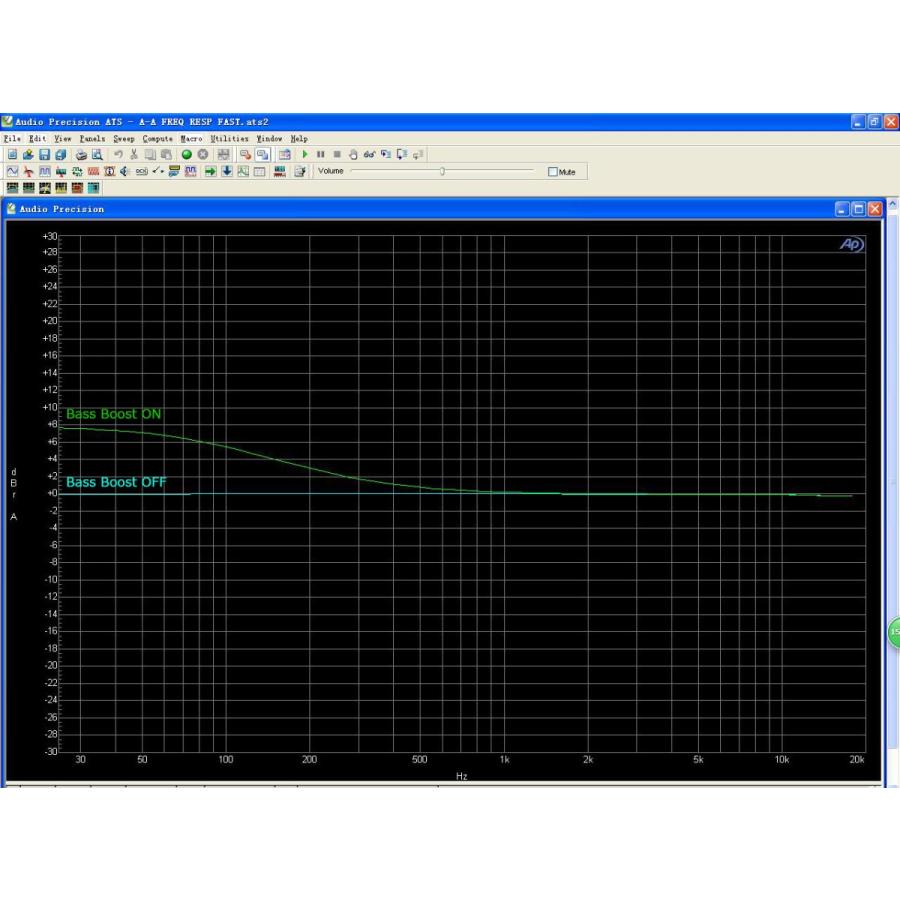
Task: Click the Copy toolbar icon
Action: click(x=150, y=154)
